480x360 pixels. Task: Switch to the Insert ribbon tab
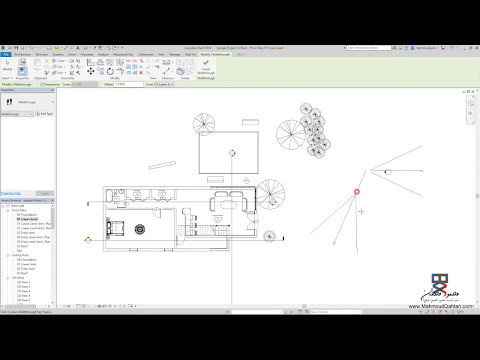[x=72, y=54]
